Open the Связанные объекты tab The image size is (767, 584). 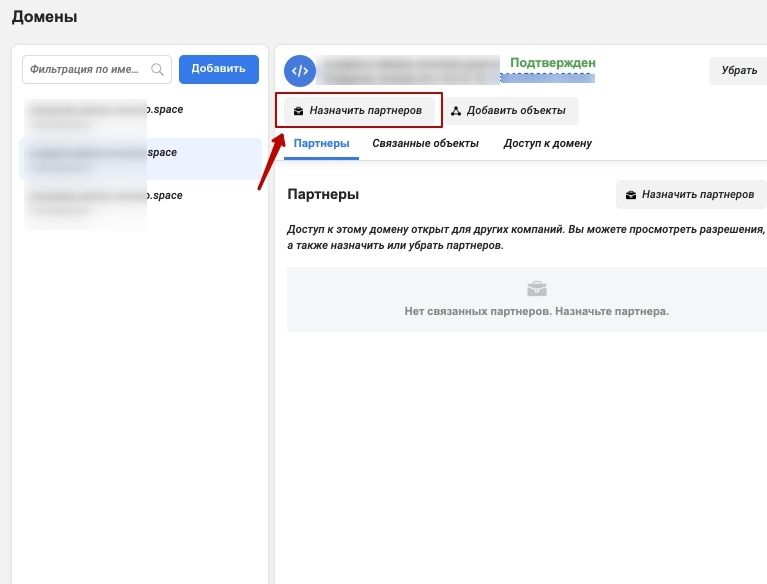click(425, 144)
